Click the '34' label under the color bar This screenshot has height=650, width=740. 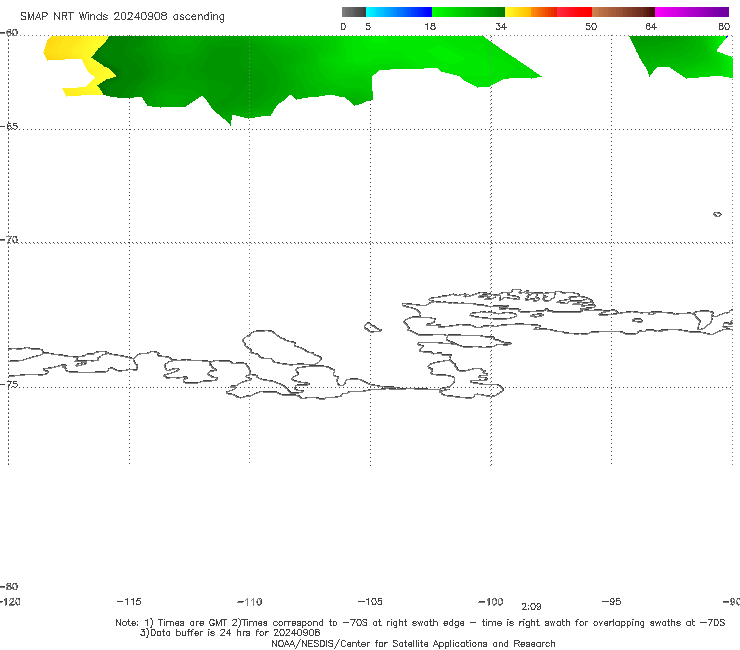click(x=501, y=26)
